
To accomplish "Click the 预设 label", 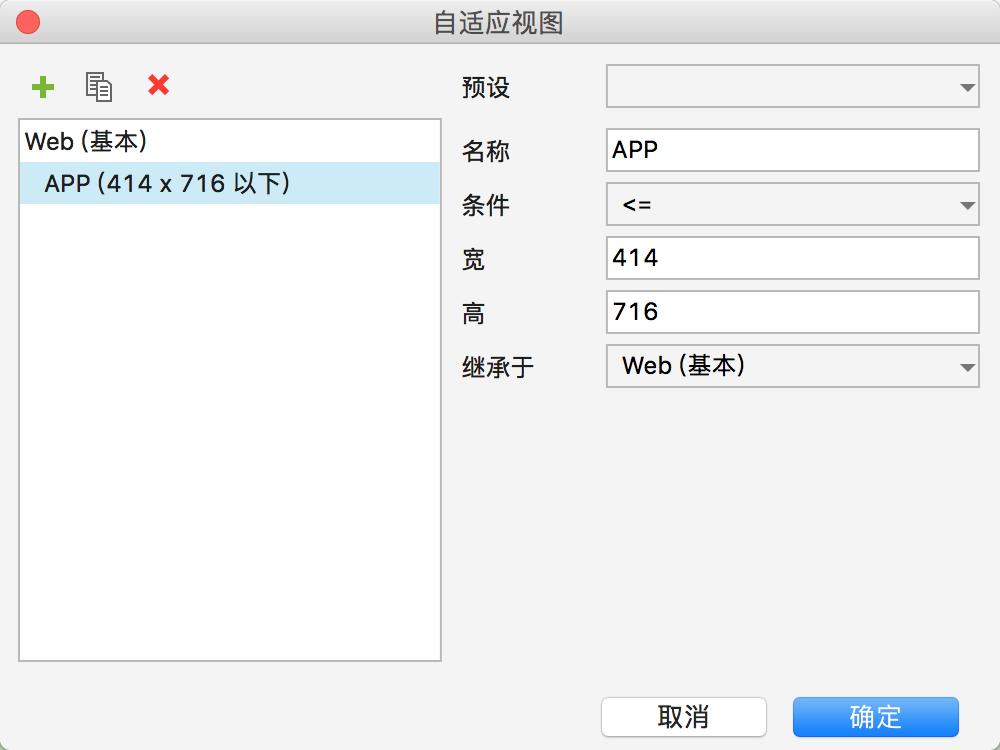I will tap(486, 88).
